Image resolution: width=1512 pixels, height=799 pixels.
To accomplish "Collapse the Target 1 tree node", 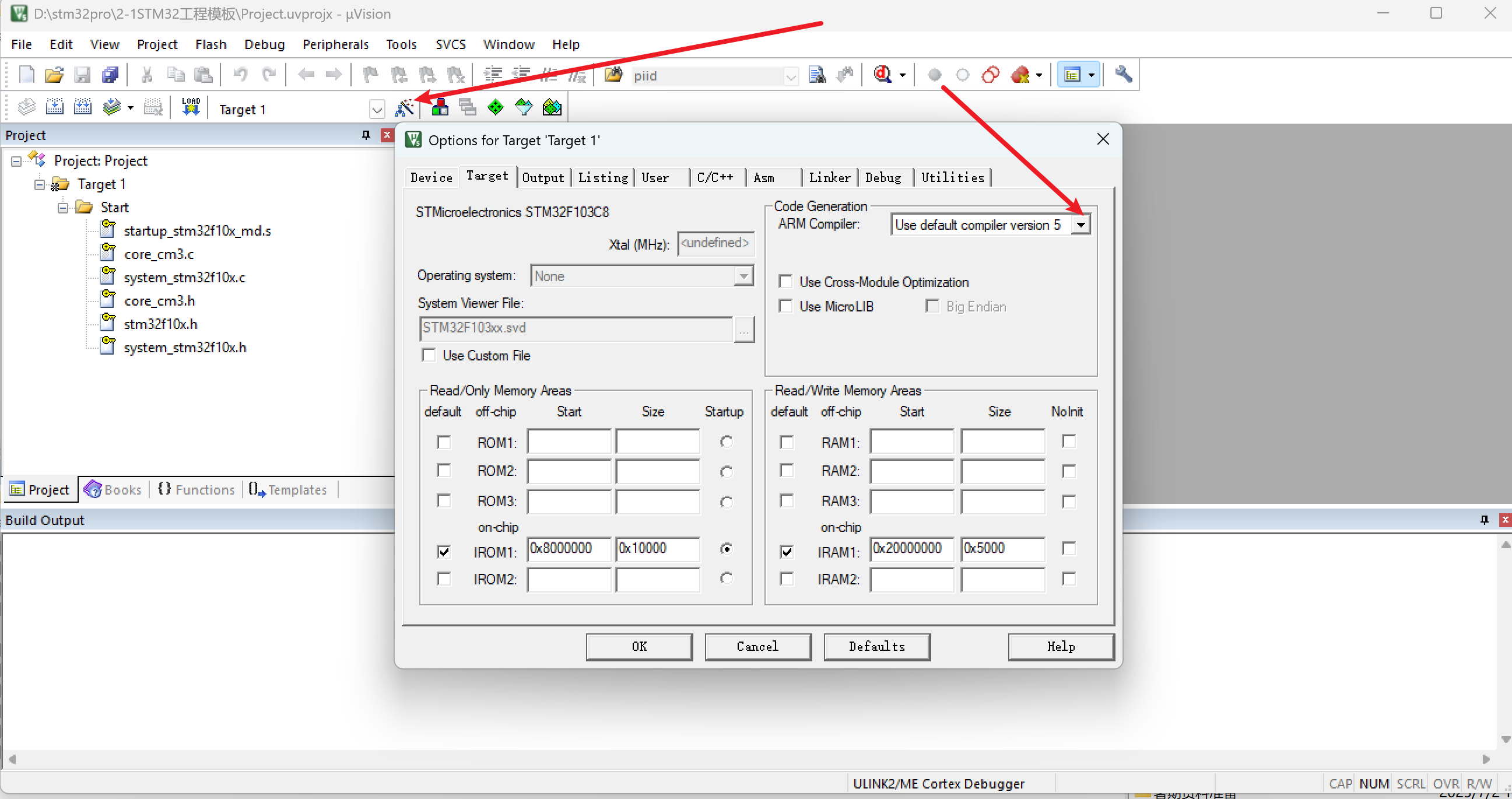I will click(x=39, y=184).
